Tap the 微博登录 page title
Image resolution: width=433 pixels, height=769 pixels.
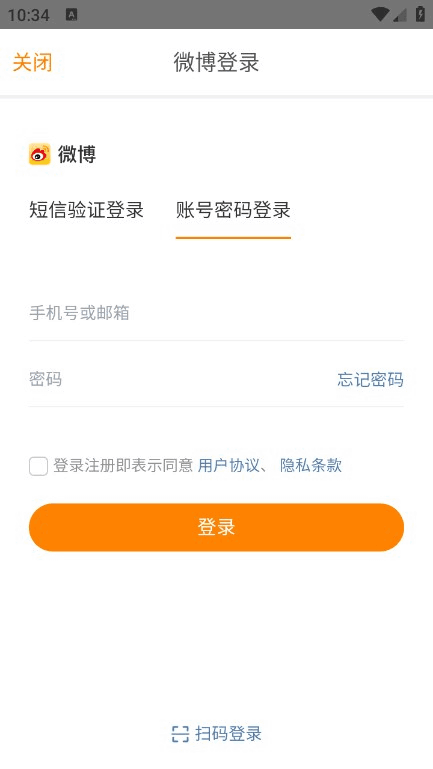tap(216, 62)
